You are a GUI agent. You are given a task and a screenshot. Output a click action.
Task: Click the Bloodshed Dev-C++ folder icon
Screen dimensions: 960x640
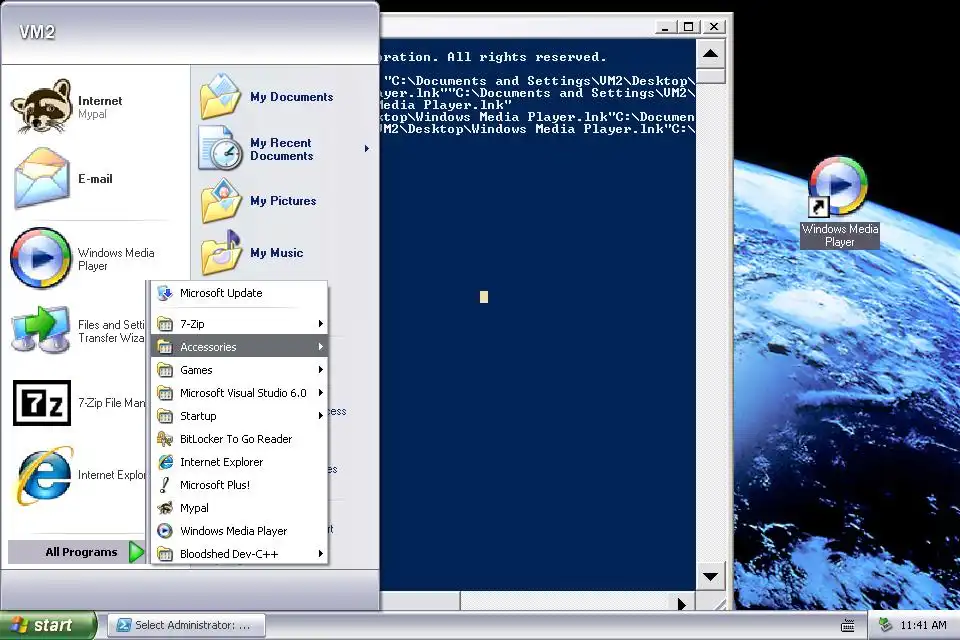(165, 554)
